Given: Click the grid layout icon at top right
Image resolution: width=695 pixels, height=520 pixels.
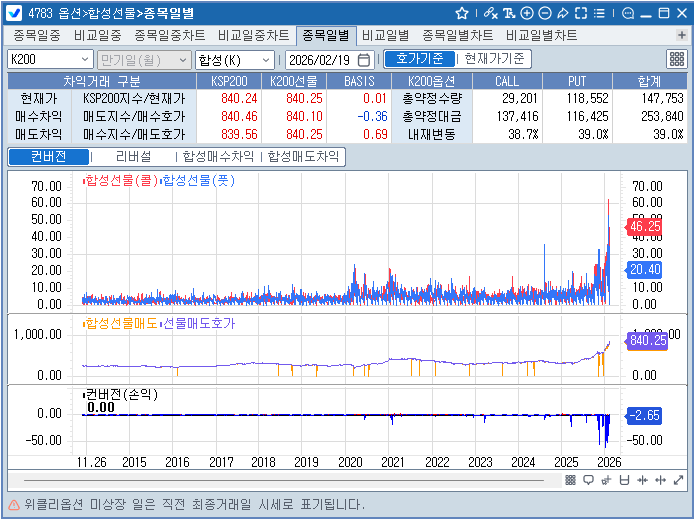Looking at the screenshot, I should [x=676, y=59].
